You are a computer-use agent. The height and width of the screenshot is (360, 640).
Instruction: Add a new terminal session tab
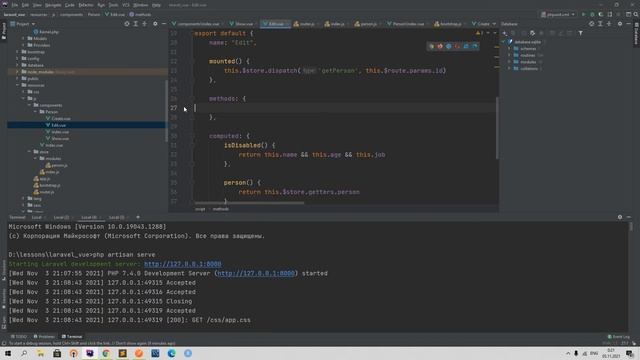click(x=138, y=217)
